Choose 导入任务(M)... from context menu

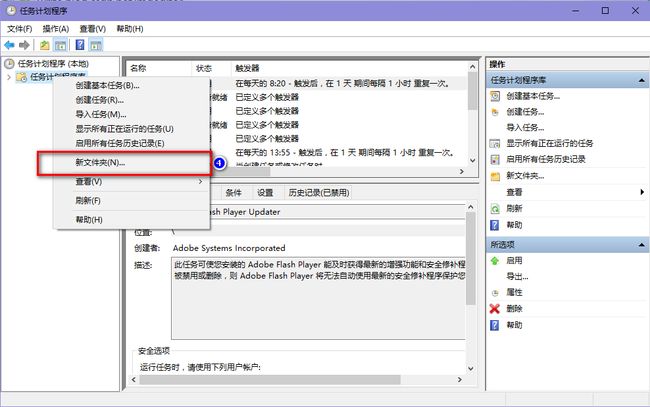pyautogui.click(x=131, y=114)
